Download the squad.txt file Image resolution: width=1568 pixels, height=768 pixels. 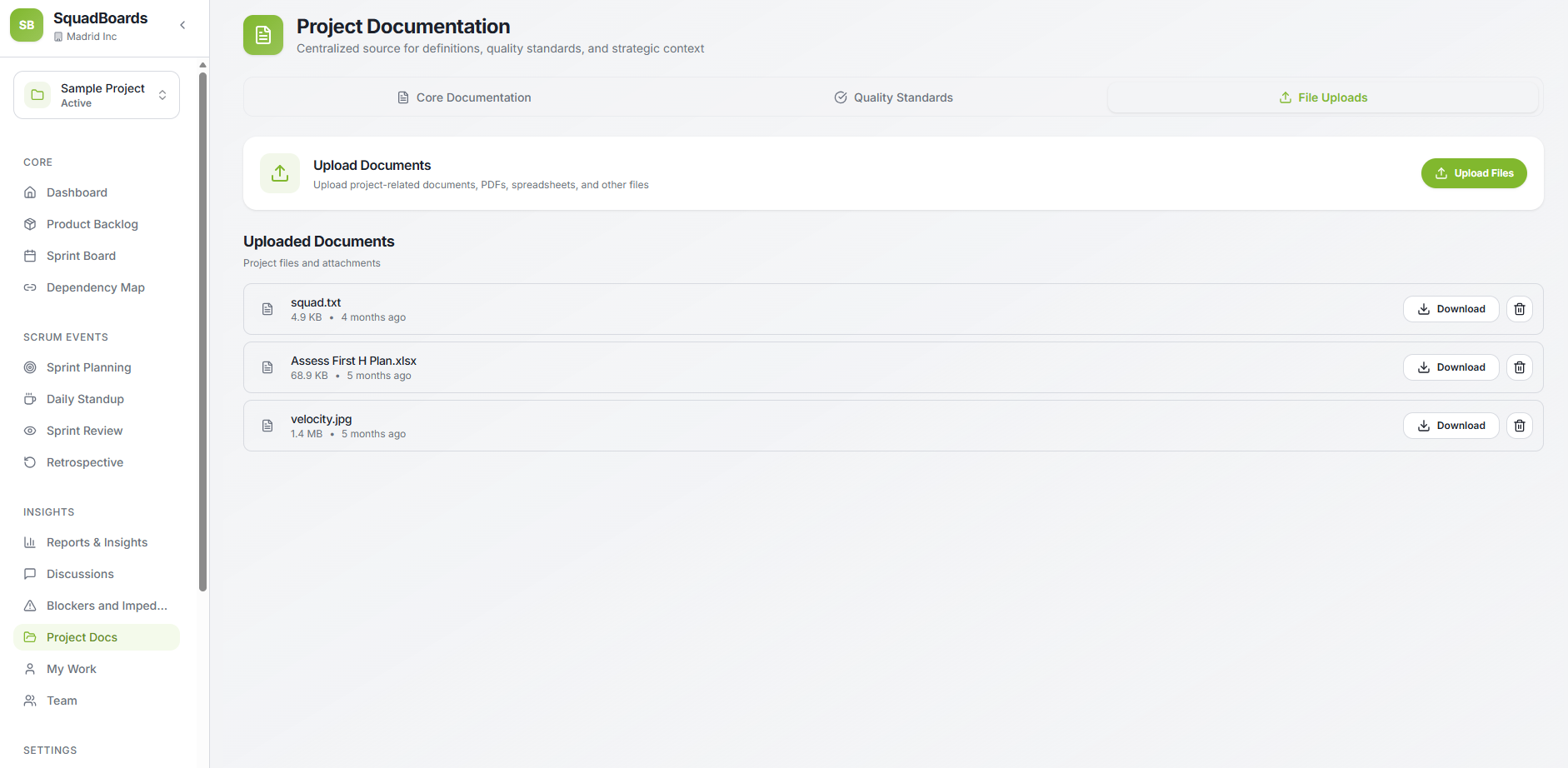point(1451,309)
